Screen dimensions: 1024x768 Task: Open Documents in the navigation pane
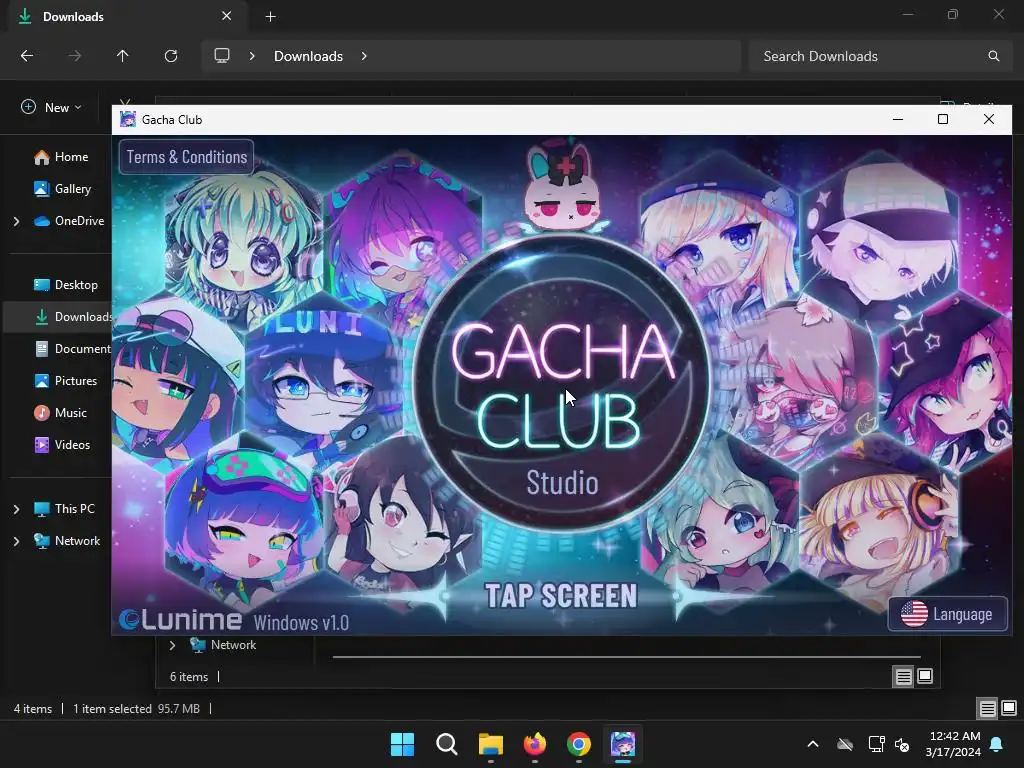(73, 349)
